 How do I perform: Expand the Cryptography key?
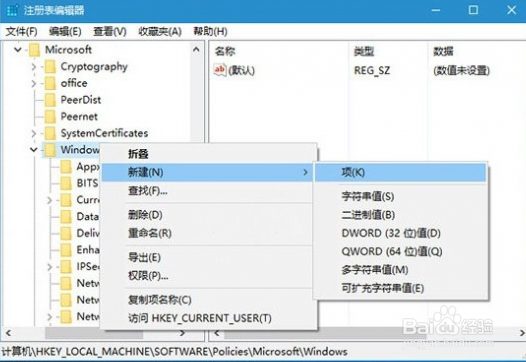34,67
